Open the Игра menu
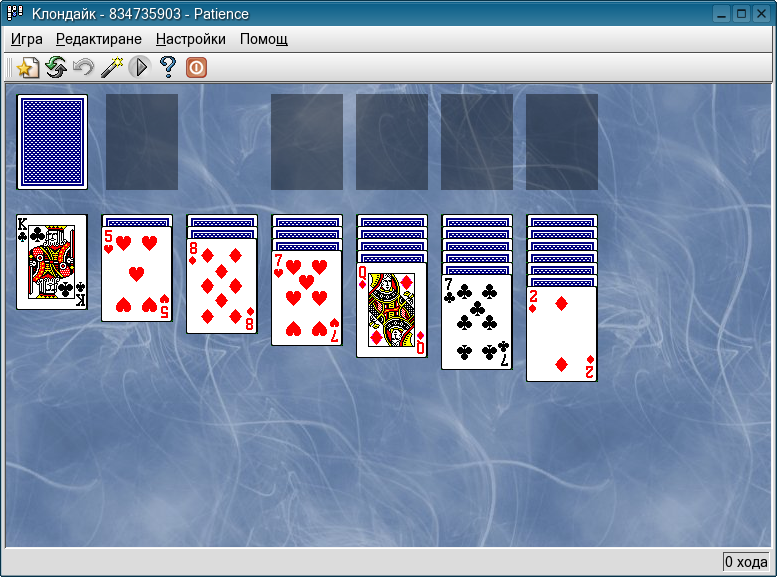777x577 pixels. [x=27, y=40]
